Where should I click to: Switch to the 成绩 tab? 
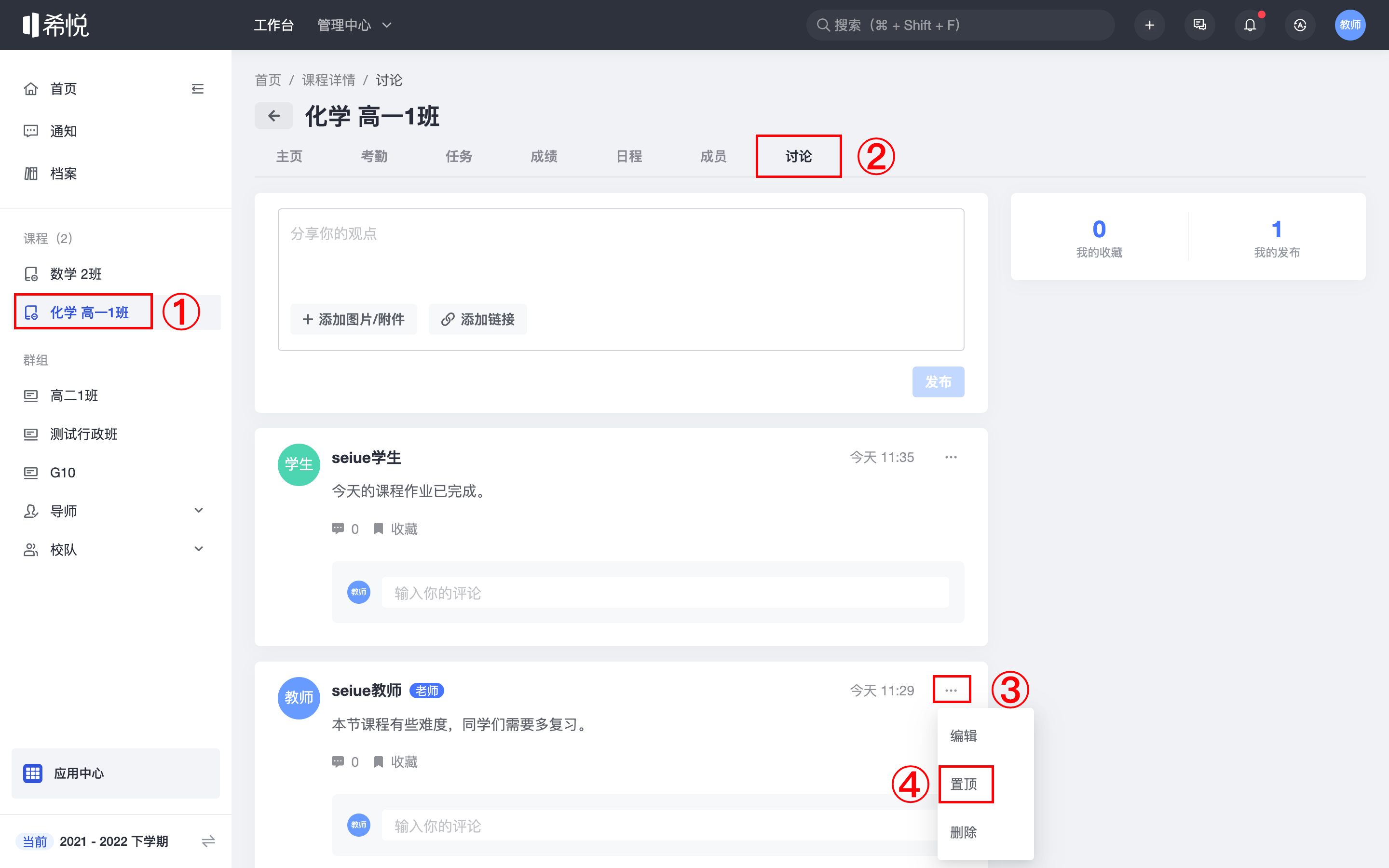click(544, 156)
